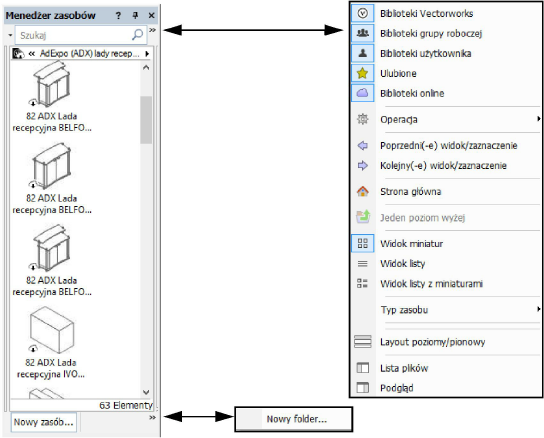Click the vertical scrollbar thumb
Viewport: 544px width, 438px height.
coord(146,120)
